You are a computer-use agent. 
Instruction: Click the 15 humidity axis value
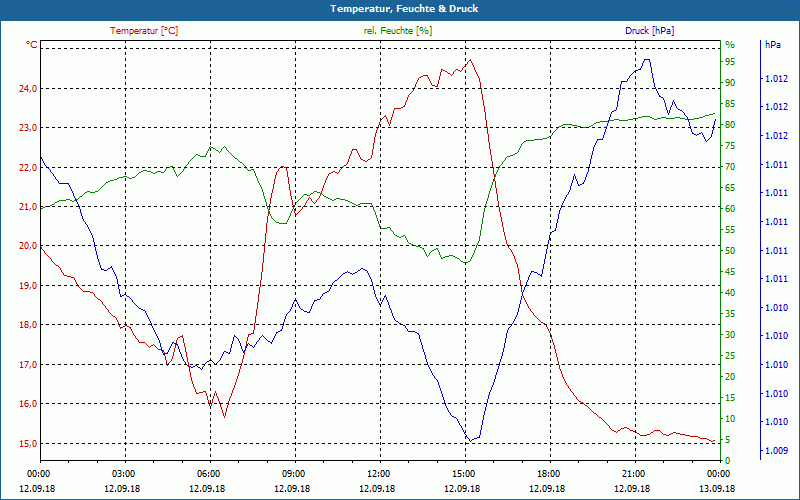pyautogui.click(x=730, y=398)
